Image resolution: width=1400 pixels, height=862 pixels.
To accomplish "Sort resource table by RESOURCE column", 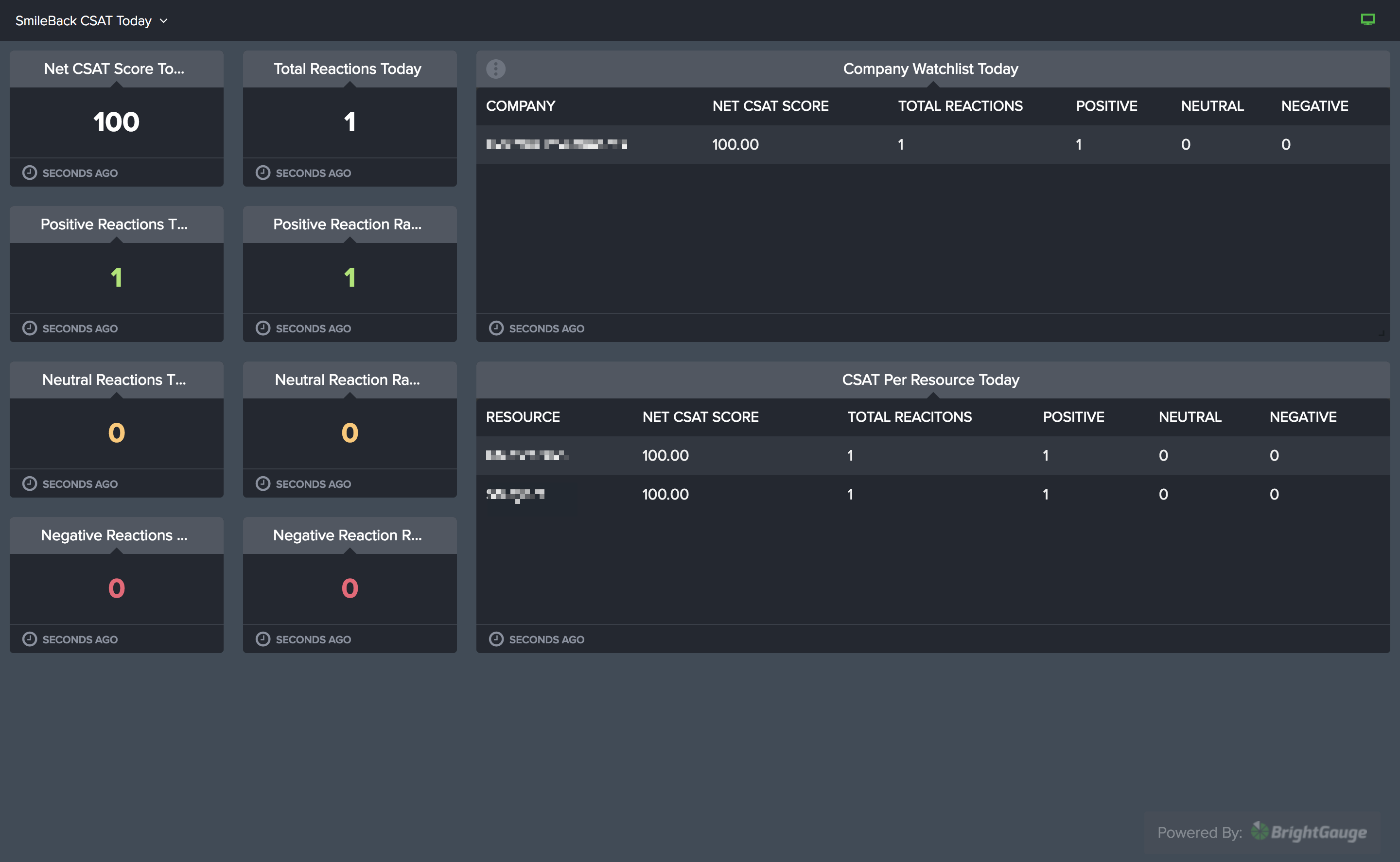I will 523,417.
